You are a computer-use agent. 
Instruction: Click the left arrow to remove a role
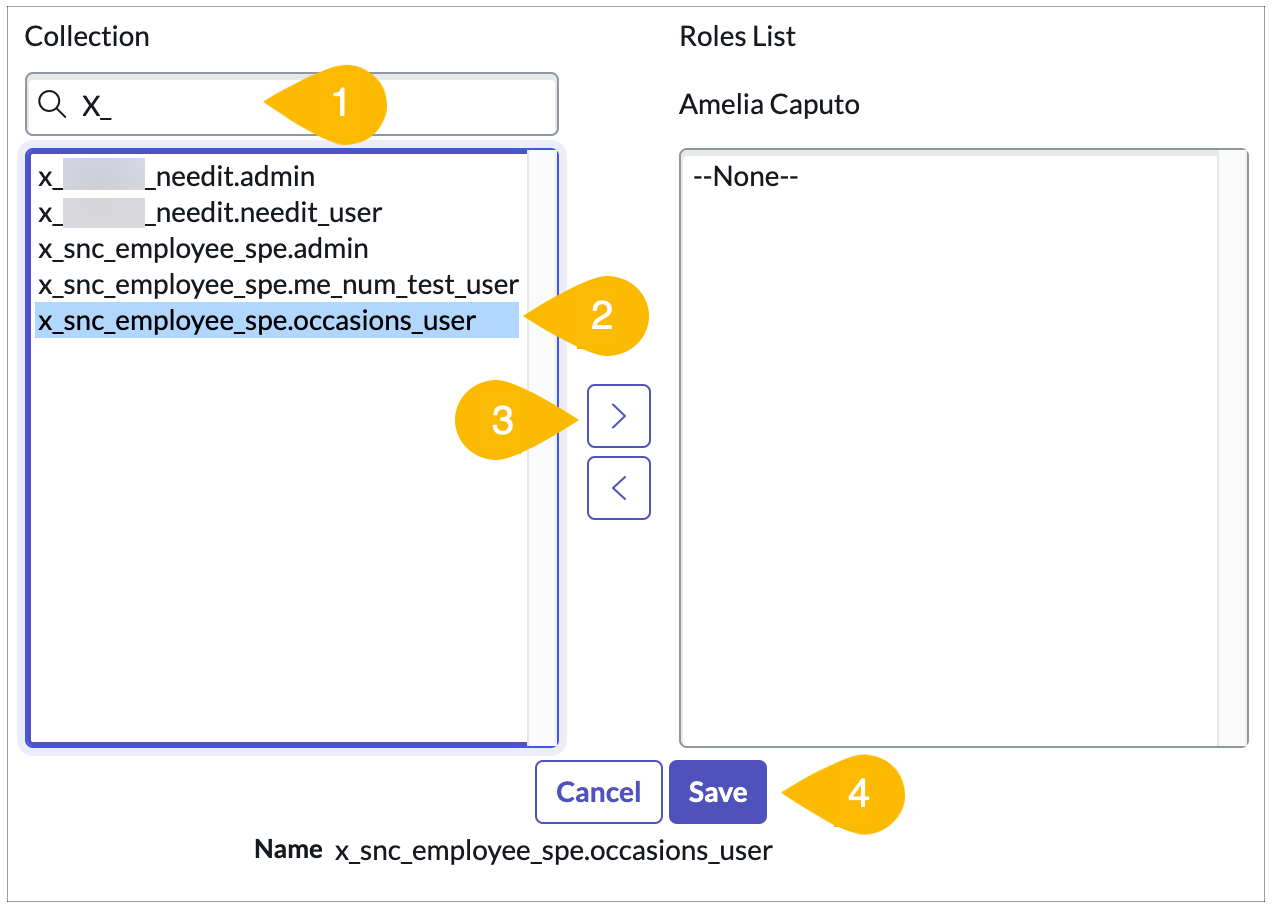coord(618,487)
